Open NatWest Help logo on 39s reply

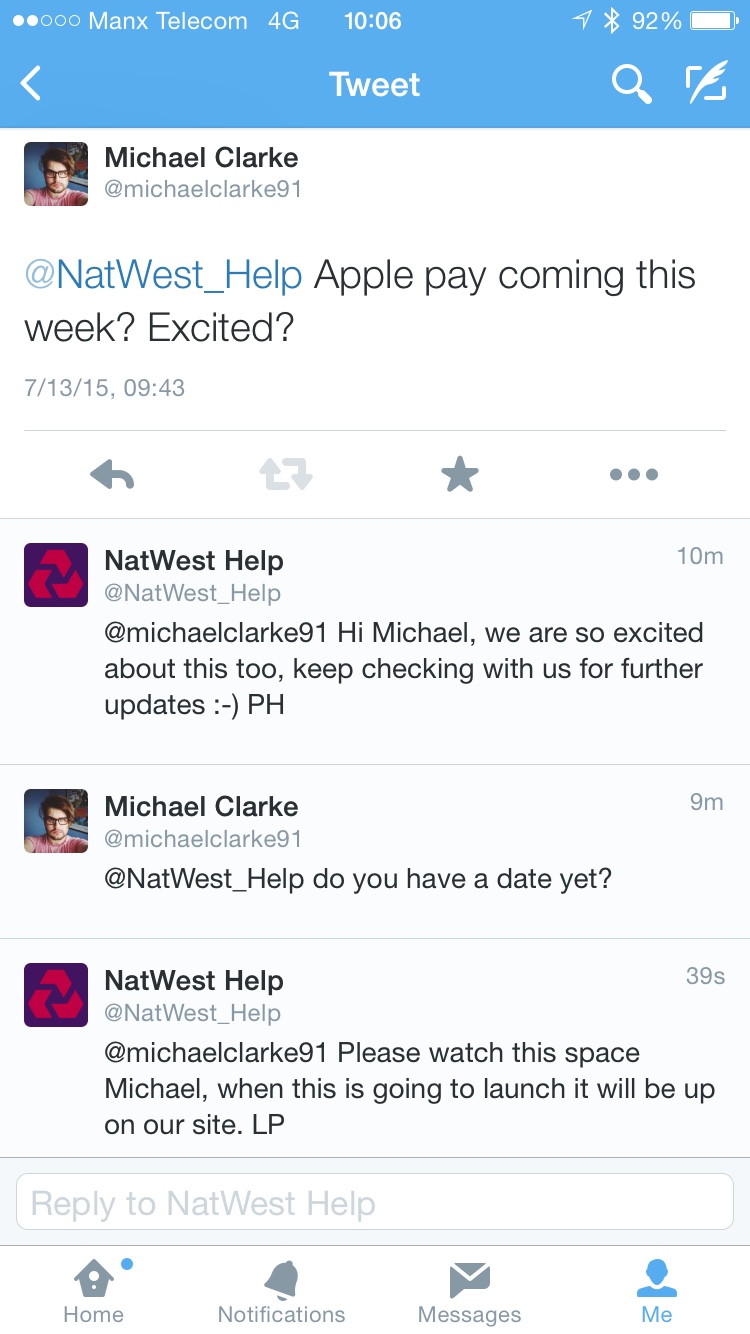56,995
